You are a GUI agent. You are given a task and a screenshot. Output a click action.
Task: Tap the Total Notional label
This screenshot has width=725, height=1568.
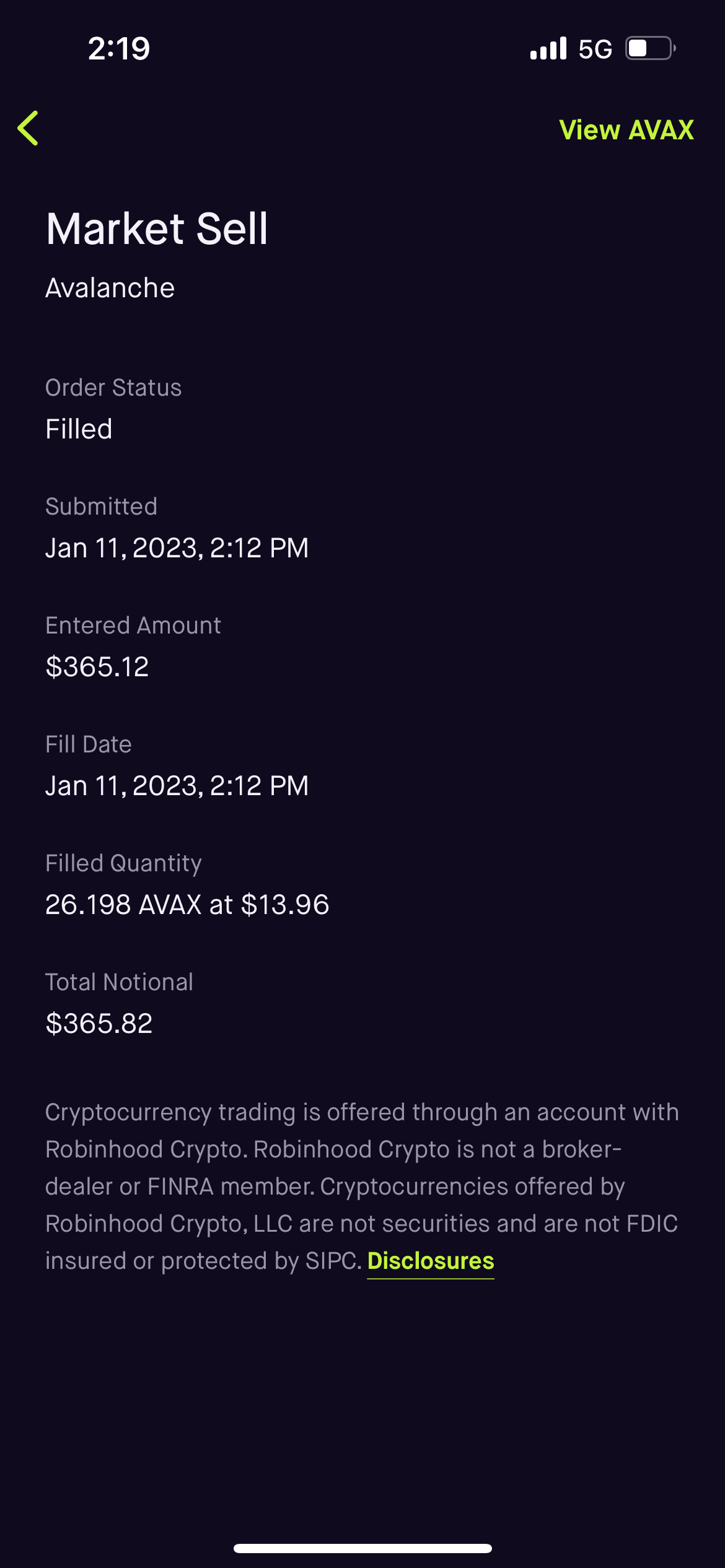(120, 982)
